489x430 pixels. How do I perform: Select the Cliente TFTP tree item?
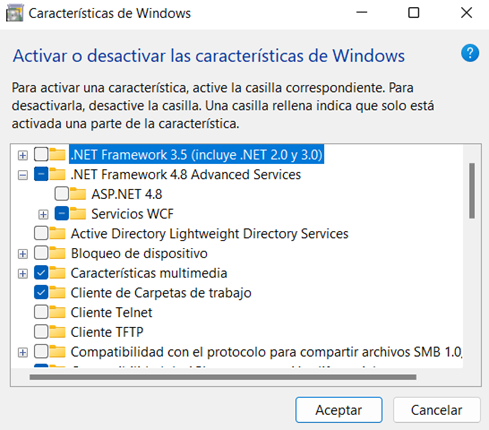(107, 332)
